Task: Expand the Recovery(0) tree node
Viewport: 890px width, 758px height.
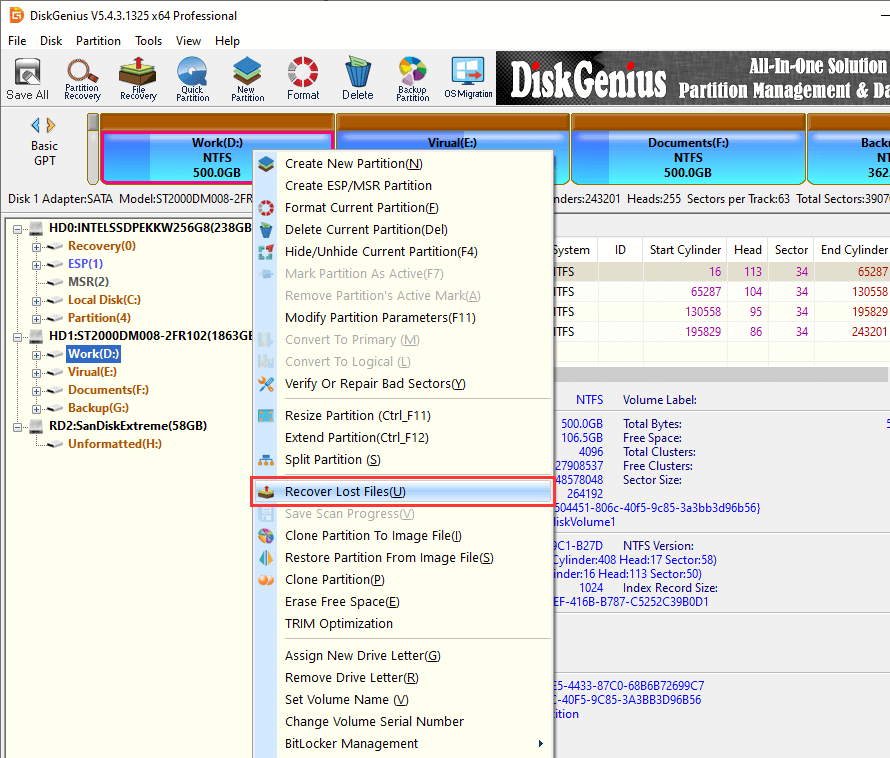Action: [x=37, y=246]
